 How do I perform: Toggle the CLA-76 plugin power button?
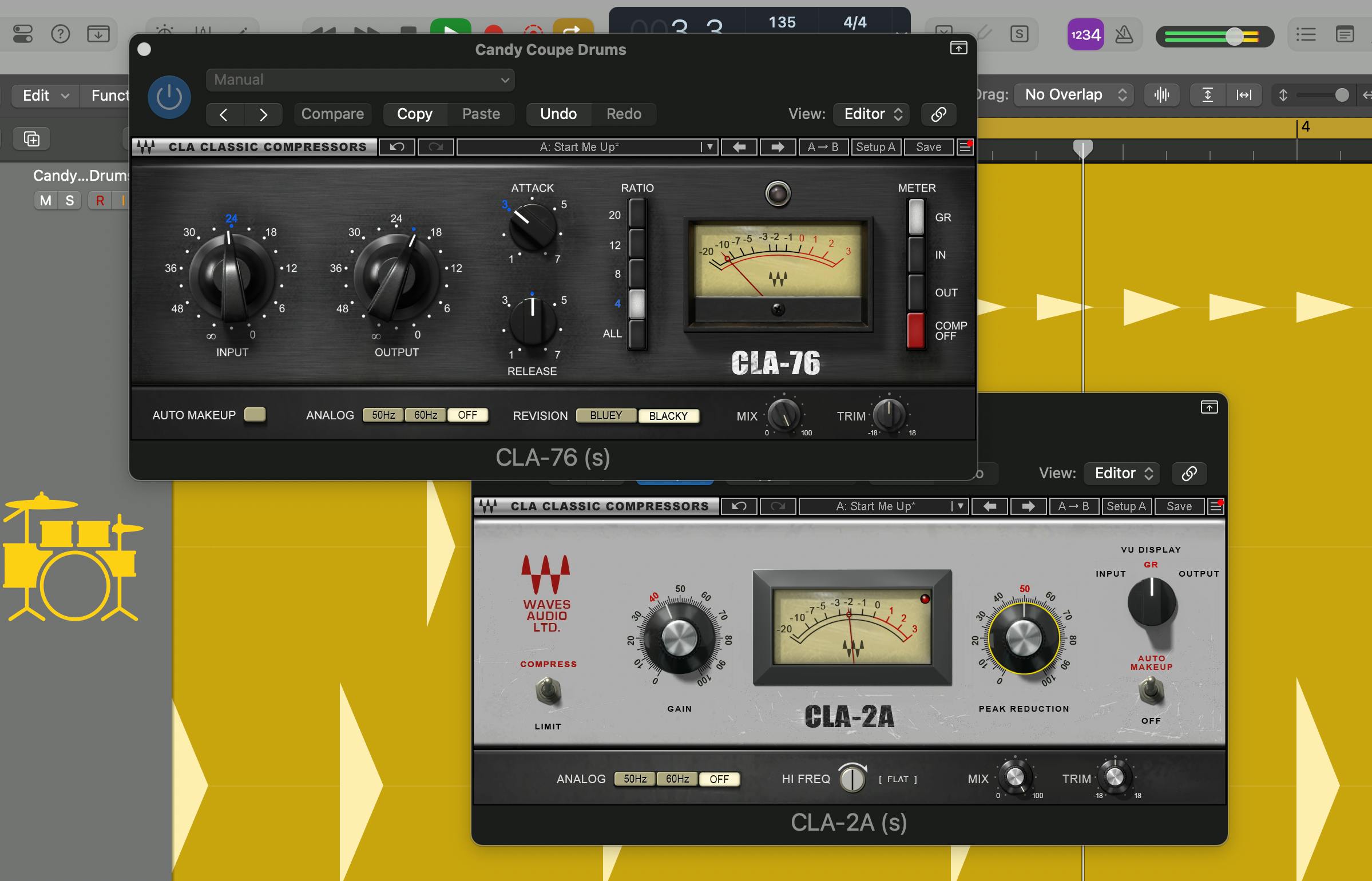click(x=169, y=97)
